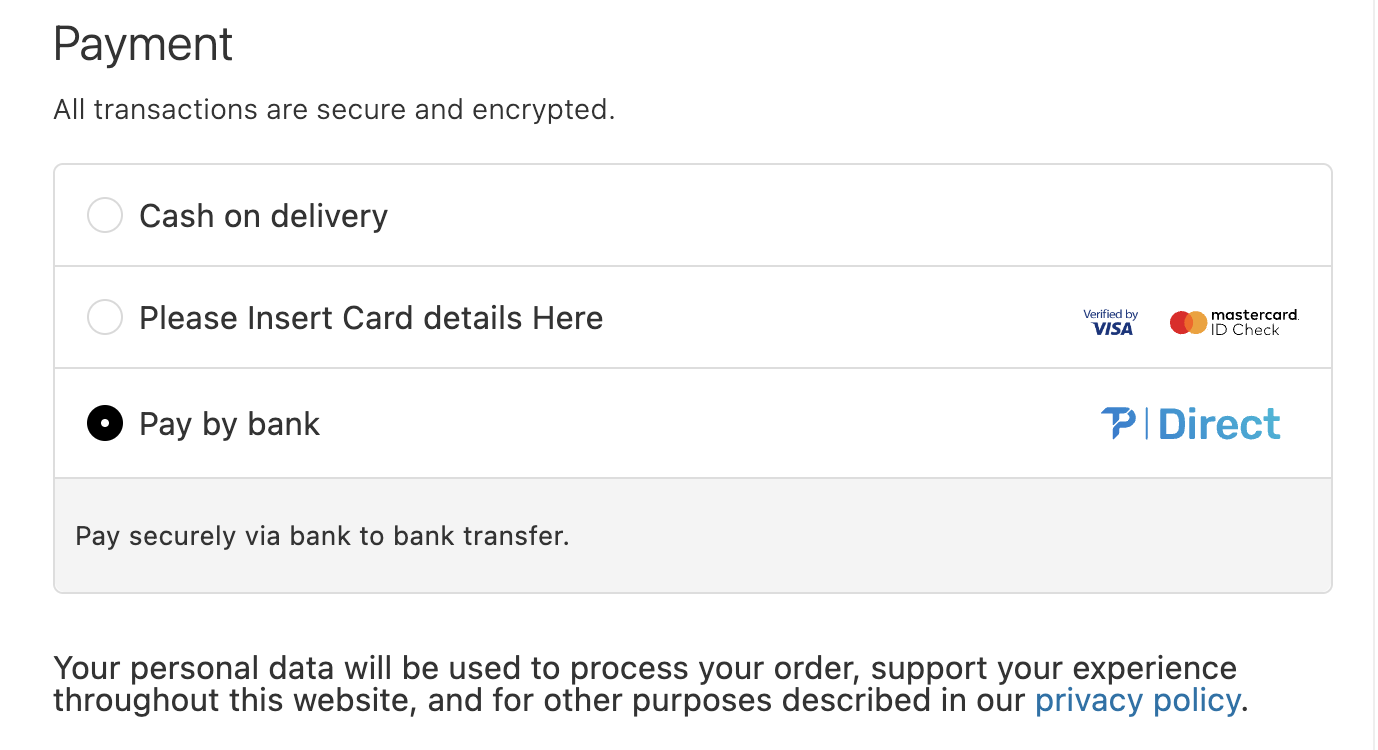
Task: Click the Please Insert Card details Here label
Action: pyautogui.click(x=371, y=318)
